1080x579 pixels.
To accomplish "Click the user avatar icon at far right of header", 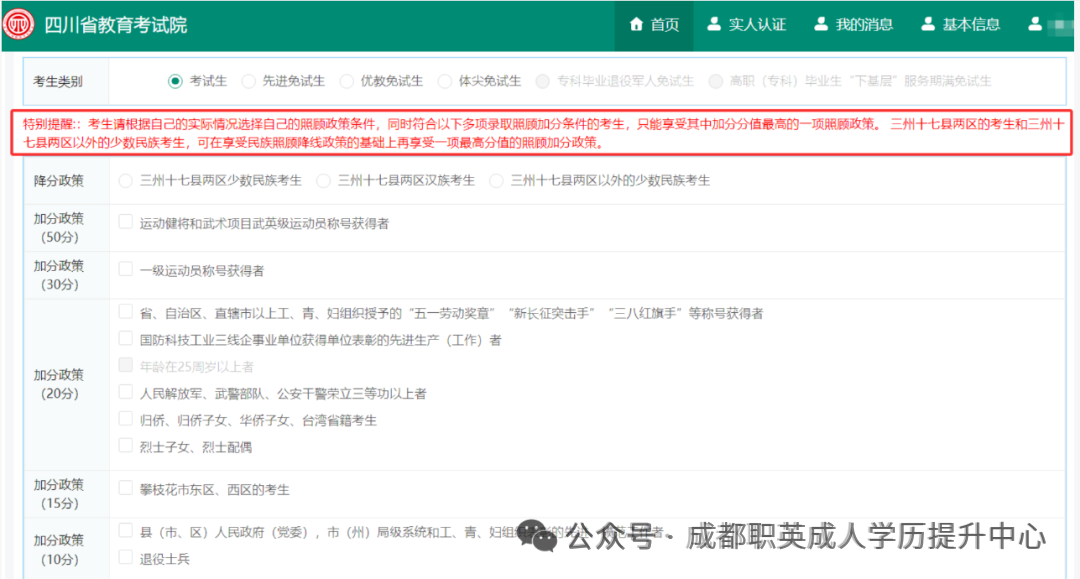I will tap(1035, 24).
